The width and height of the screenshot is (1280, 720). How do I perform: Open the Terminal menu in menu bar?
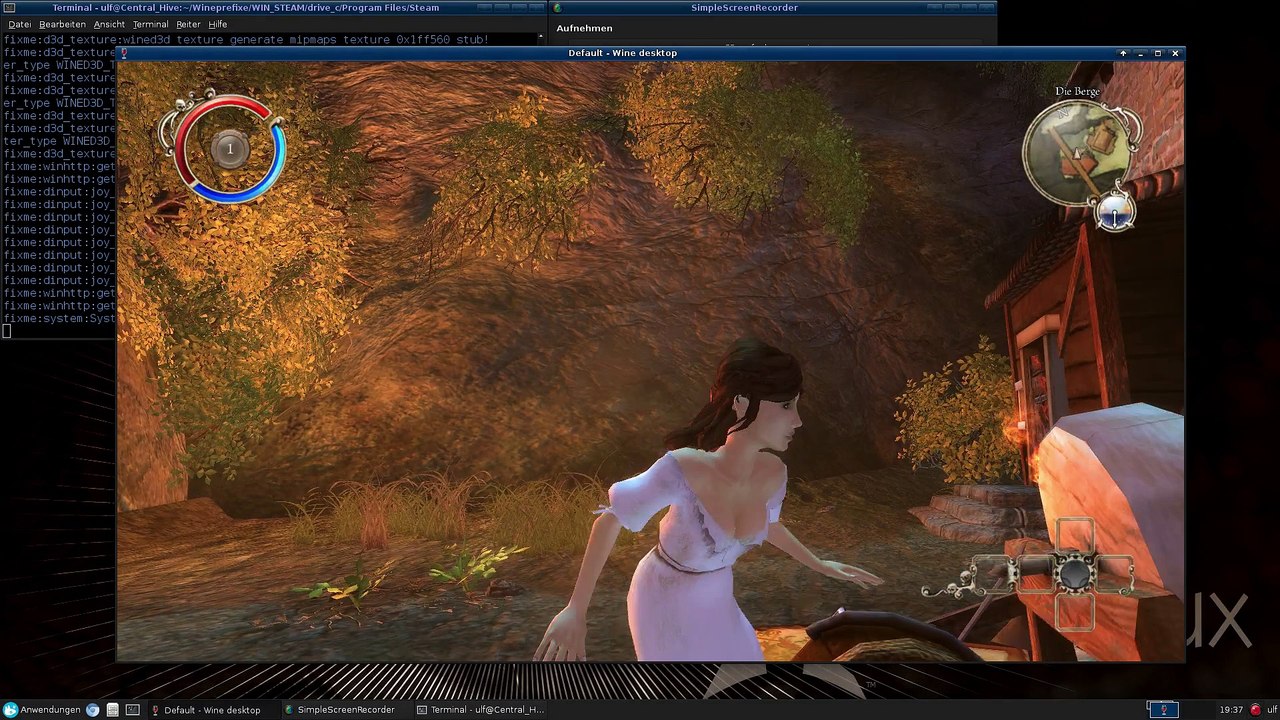click(150, 24)
